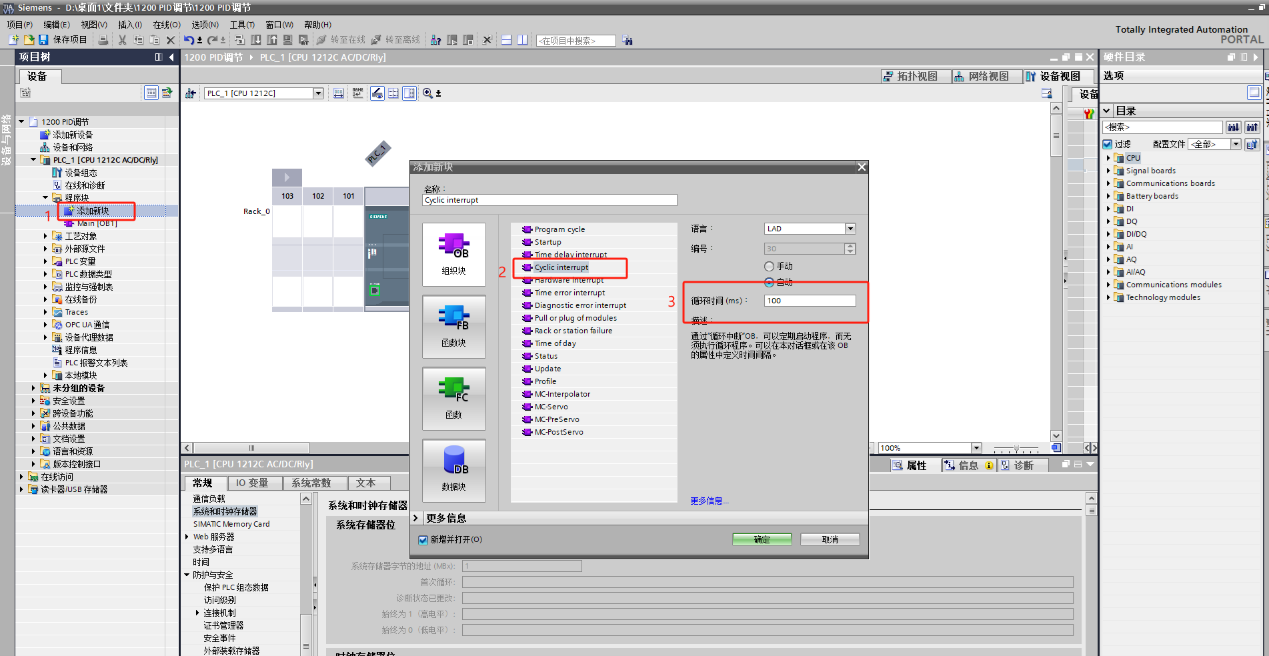The width and height of the screenshot is (1269, 656).
Task: Go online with 转至在线
Action: tap(342, 40)
